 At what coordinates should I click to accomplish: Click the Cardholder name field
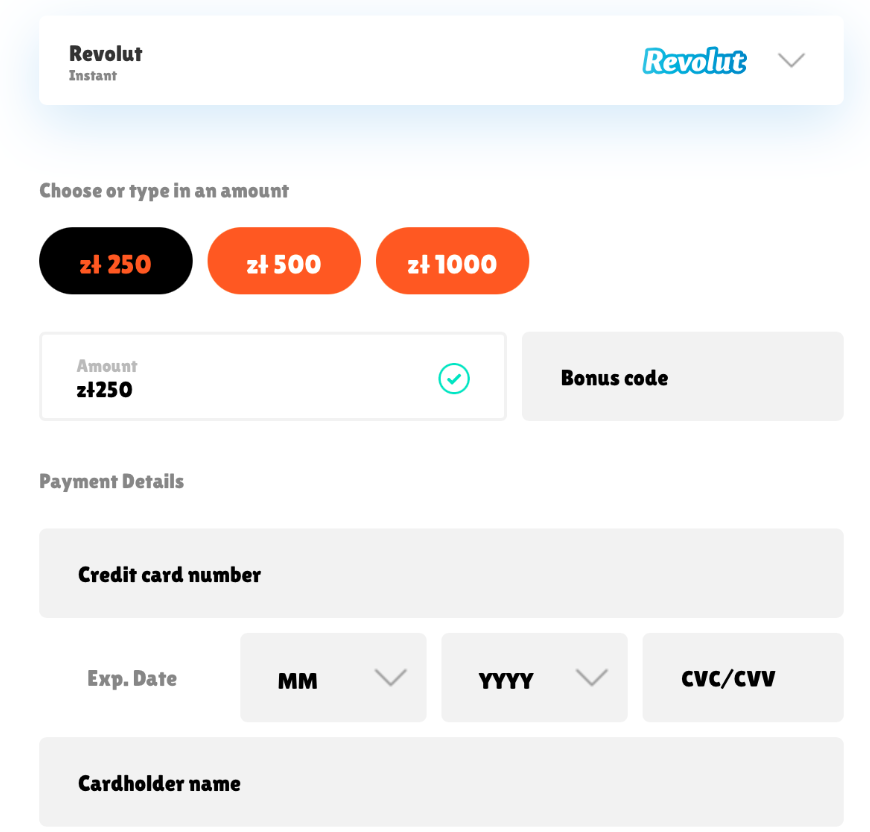(442, 782)
